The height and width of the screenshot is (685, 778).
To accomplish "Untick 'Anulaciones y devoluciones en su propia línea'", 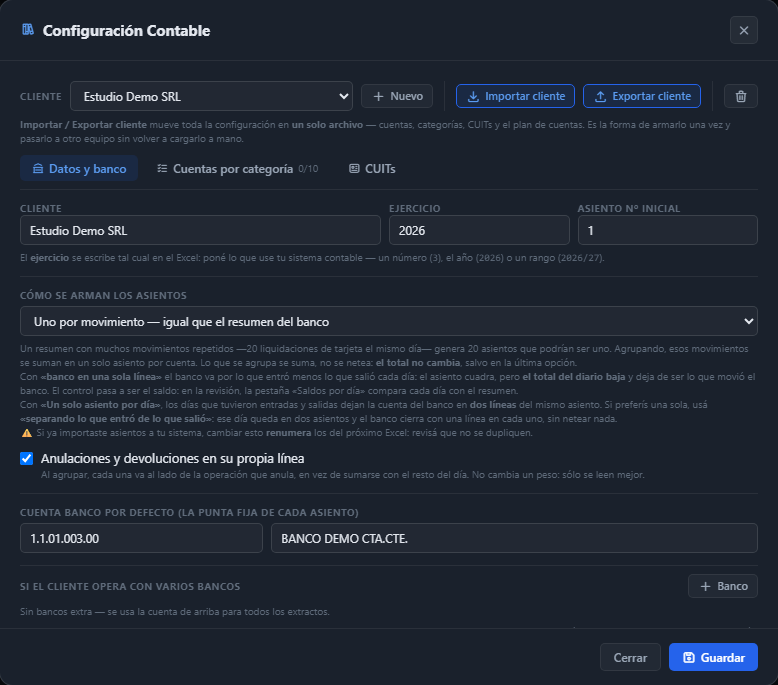I will tap(27, 458).
